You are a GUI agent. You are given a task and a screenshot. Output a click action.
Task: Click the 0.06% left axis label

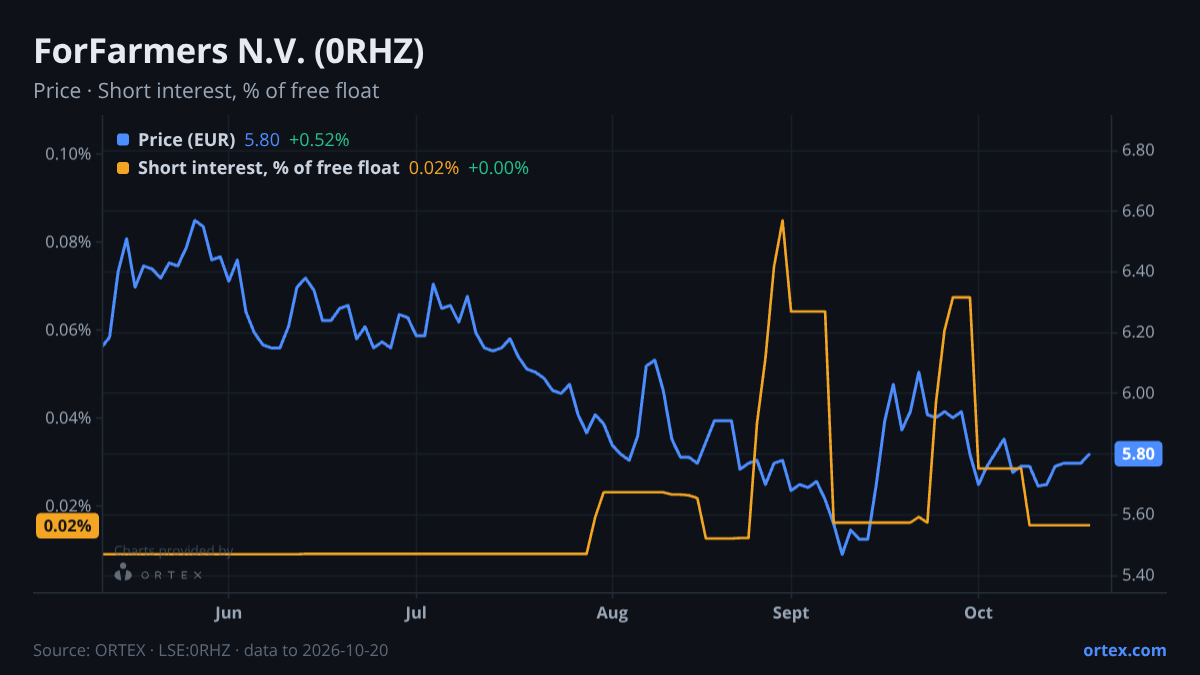pos(69,330)
